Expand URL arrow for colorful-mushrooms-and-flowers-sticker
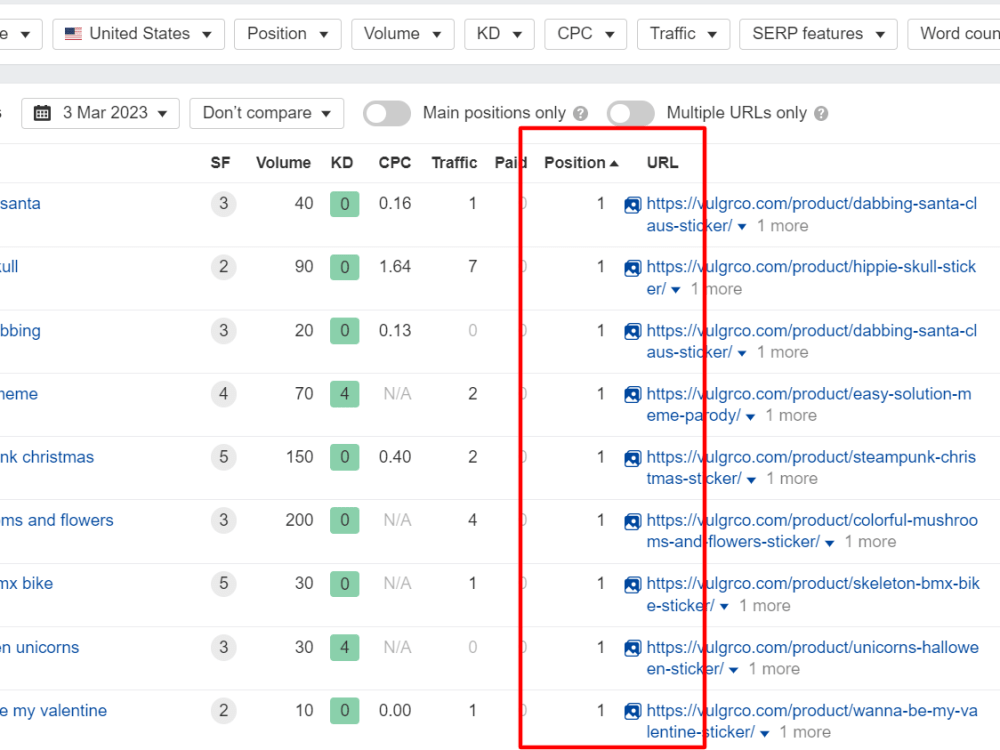The image size is (1000, 750). click(829, 543)
